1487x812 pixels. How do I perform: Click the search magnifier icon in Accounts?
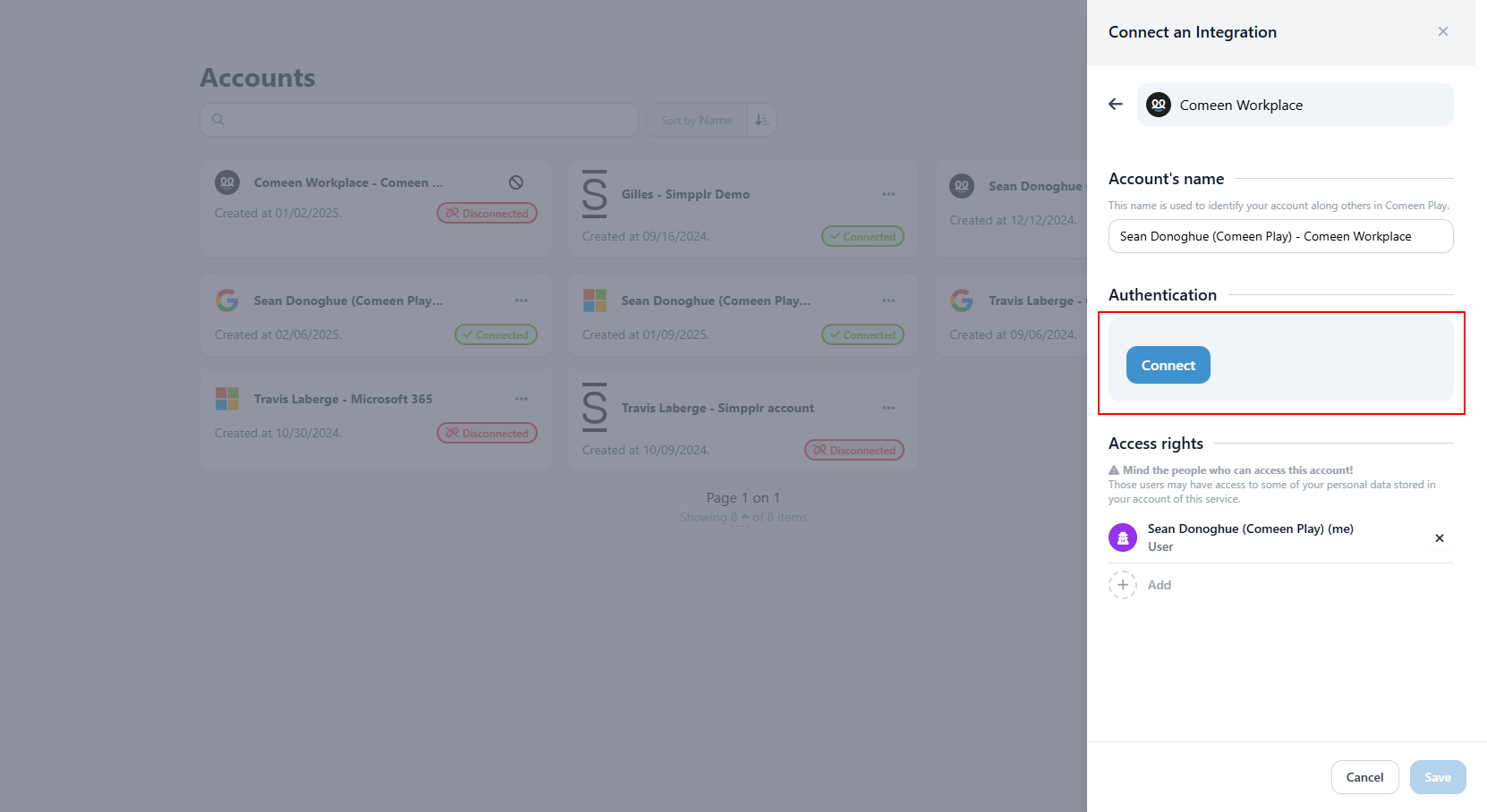pos(218,120)
